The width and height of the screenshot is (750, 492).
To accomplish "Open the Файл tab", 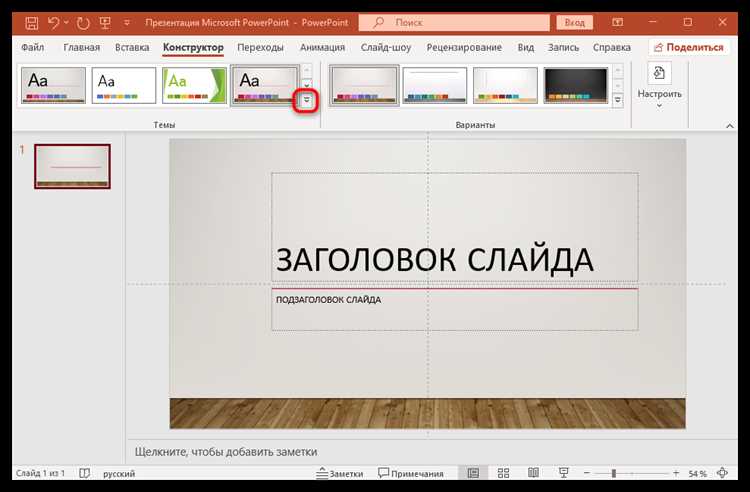I will (33, 47).
